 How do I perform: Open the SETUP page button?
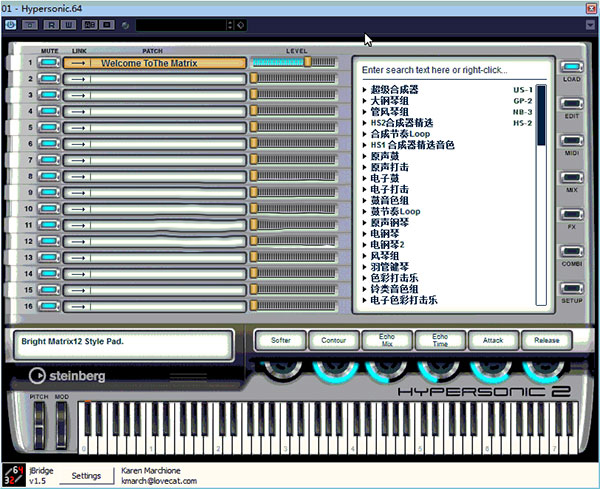coord(572,288)
